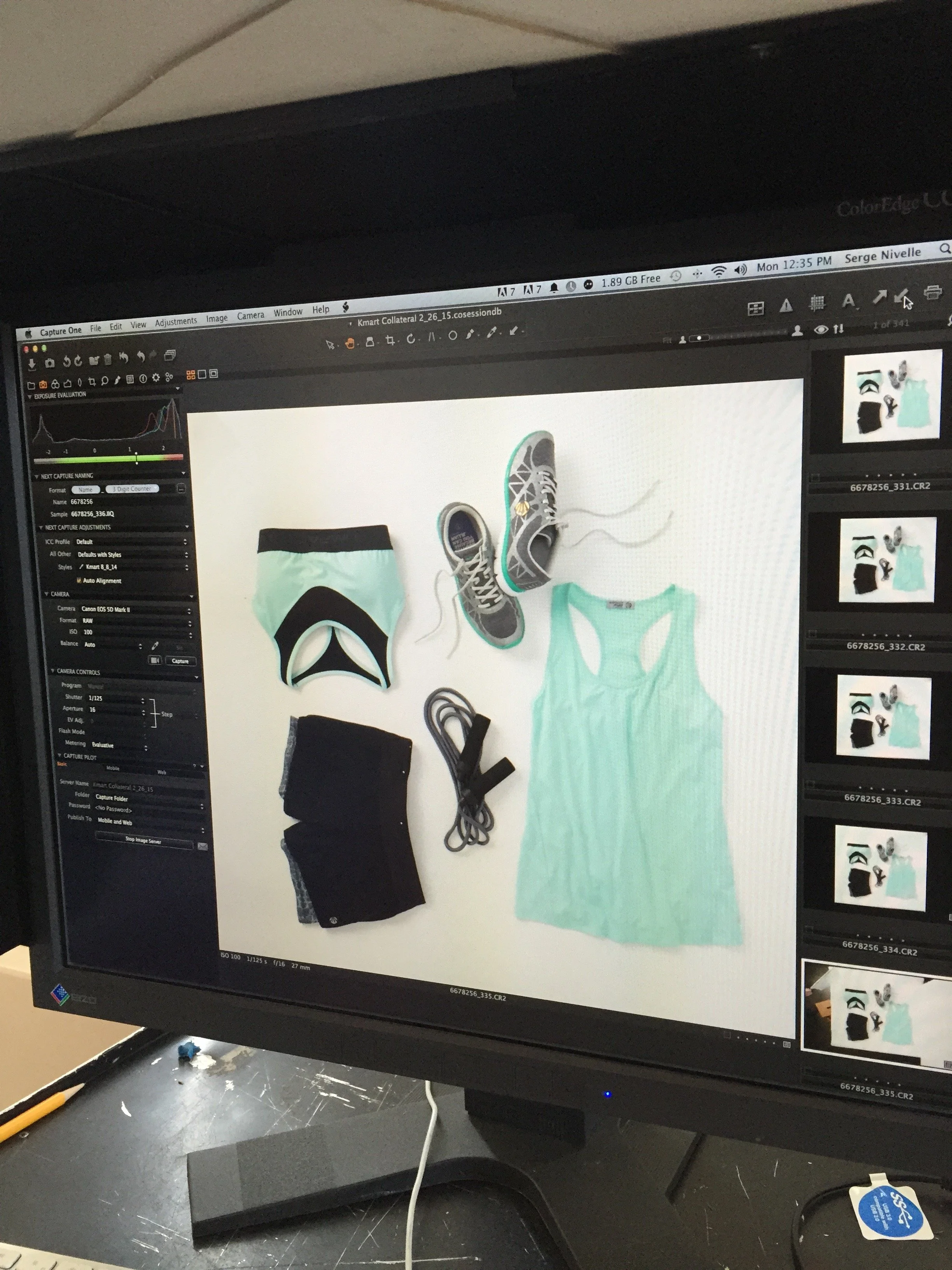Switch to single image viewer mode
This screenshot has width=952, height=1270.
[x=201, y=374]
